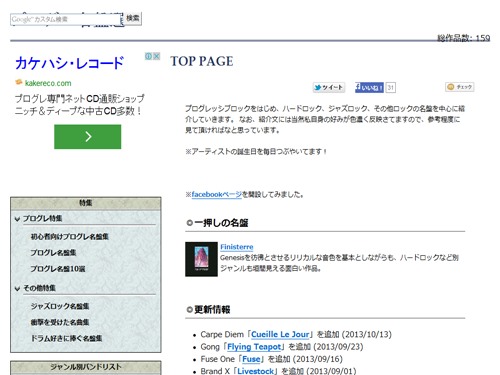Screen dimensions: 500x375
Task: Collapse the その他特集 section chevron
Action: (17, 288)
